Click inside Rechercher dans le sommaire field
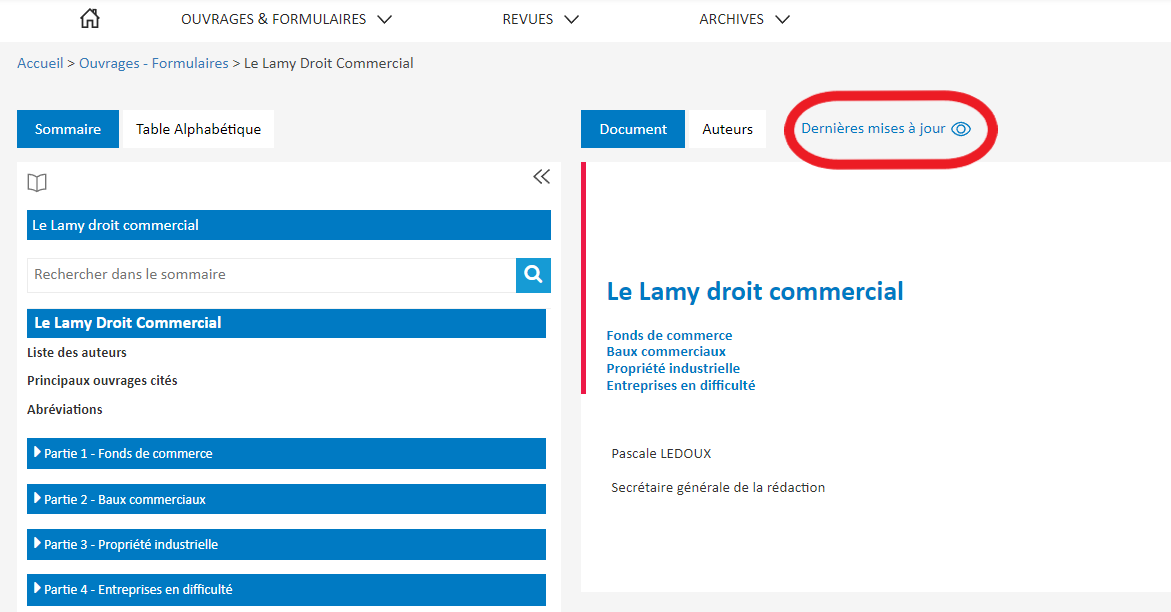1171x612 pixels. [x=271, y=275]
